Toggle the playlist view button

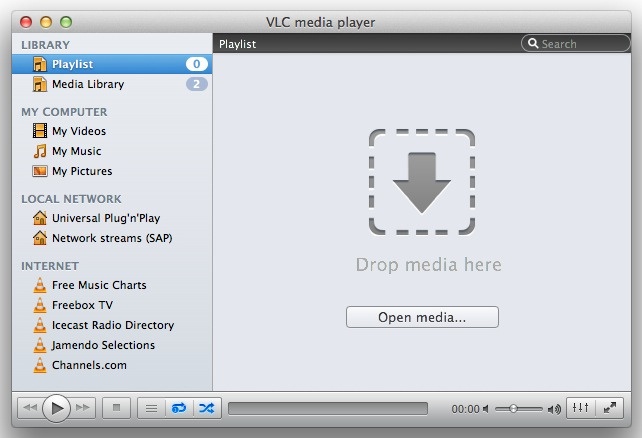point(151,408)
